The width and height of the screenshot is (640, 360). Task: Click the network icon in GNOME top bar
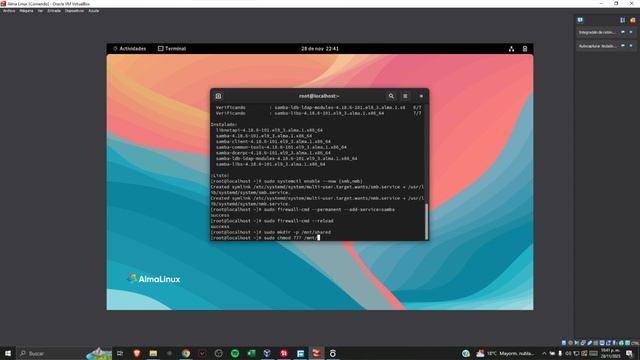pyautogui.click(x=511, y=49)
